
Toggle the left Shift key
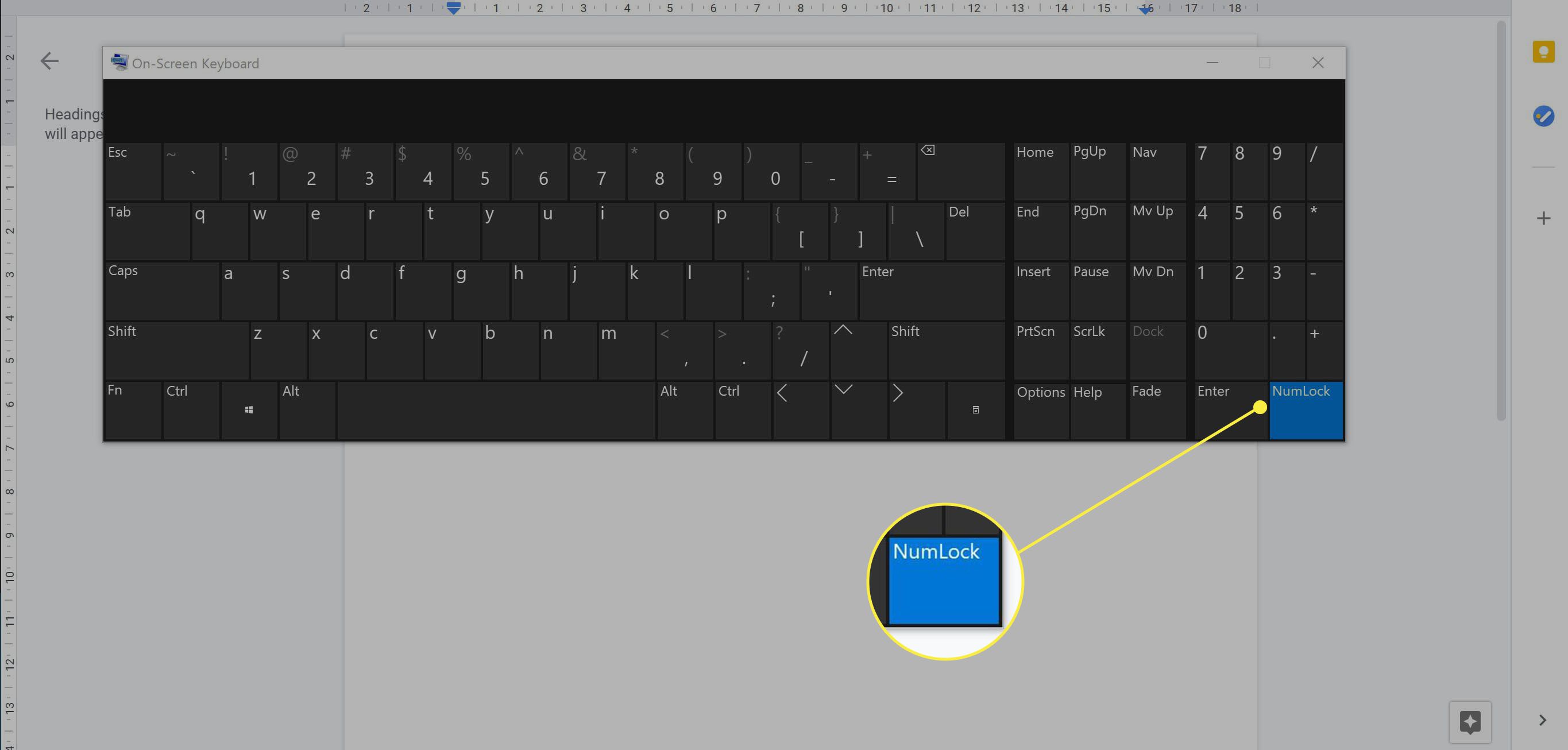coord(176,351)
